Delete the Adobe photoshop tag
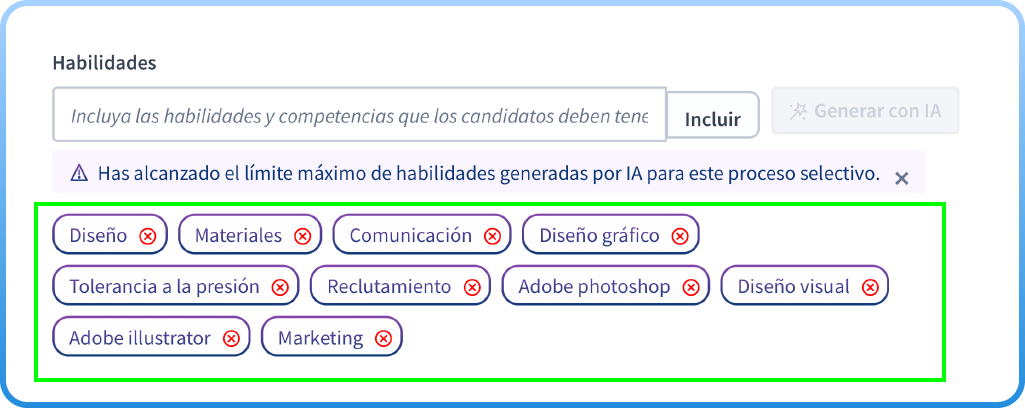1025x408 pixels. [x=690, y=287]
